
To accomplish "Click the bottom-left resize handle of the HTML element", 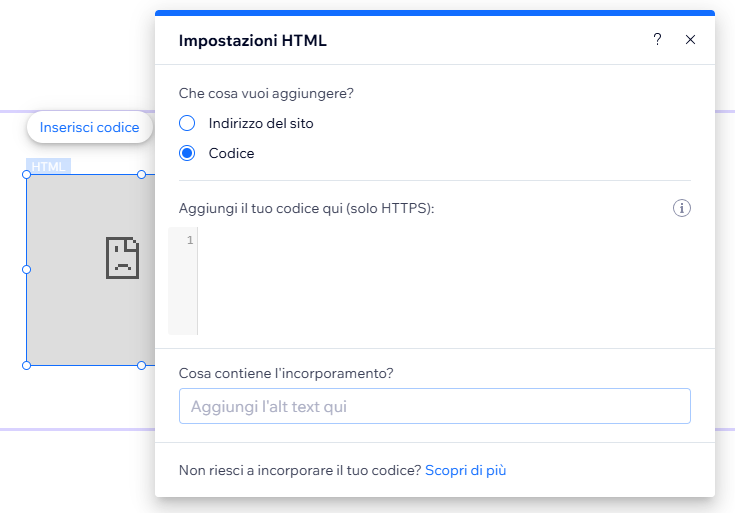I will pos(27,365).
